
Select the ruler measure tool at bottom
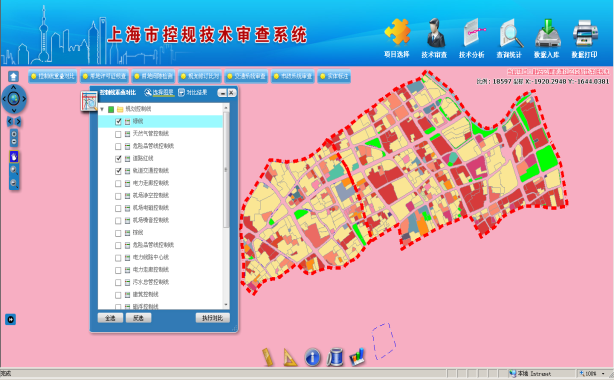[x=268, y=357]
